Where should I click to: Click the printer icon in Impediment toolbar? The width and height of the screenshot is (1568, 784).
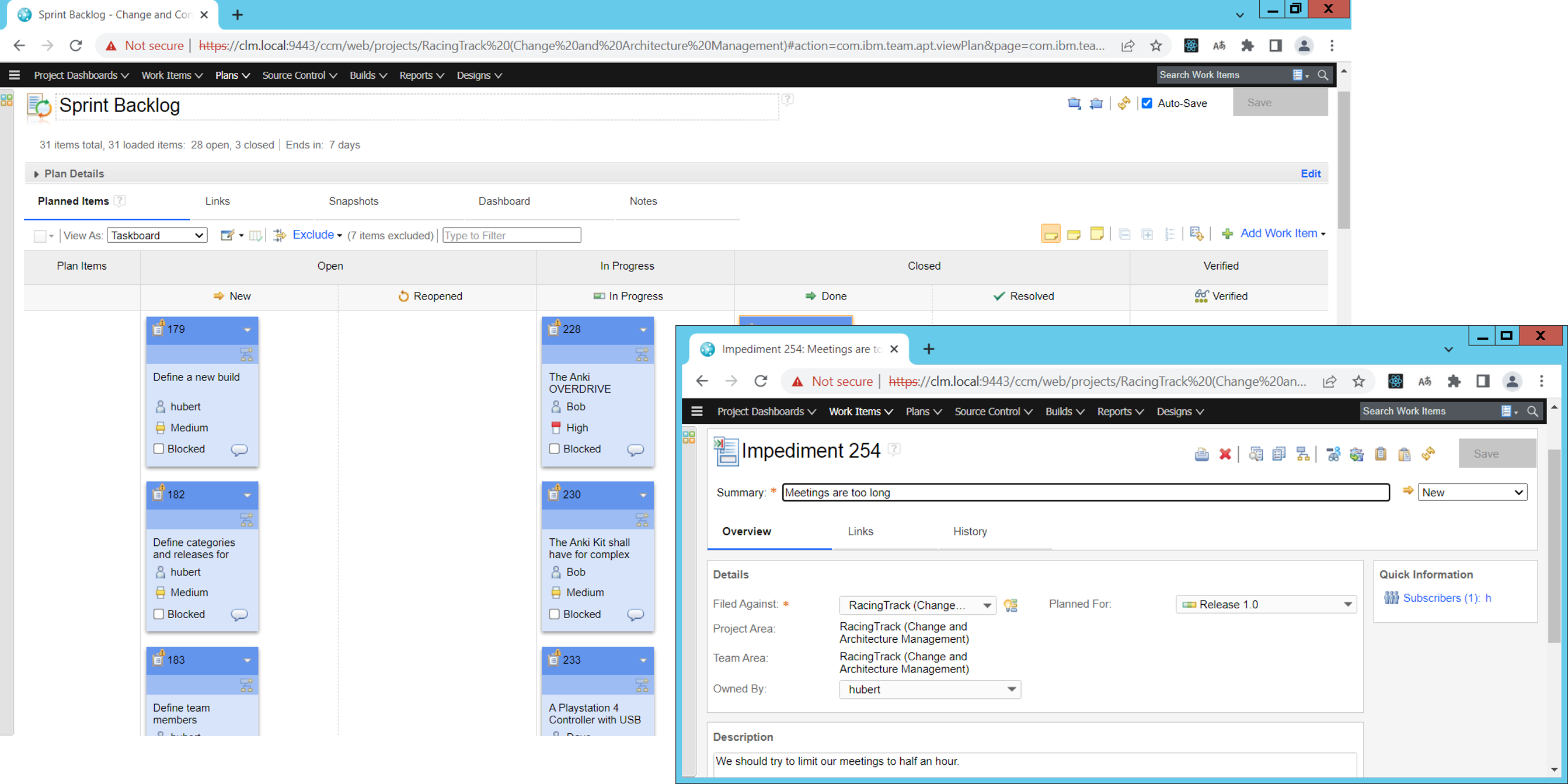tap(1201, 454)
